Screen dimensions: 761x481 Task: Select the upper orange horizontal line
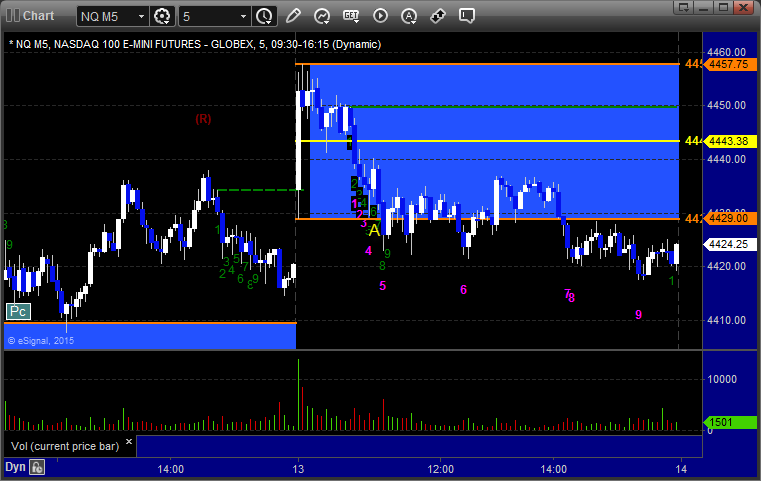(487, 64)
